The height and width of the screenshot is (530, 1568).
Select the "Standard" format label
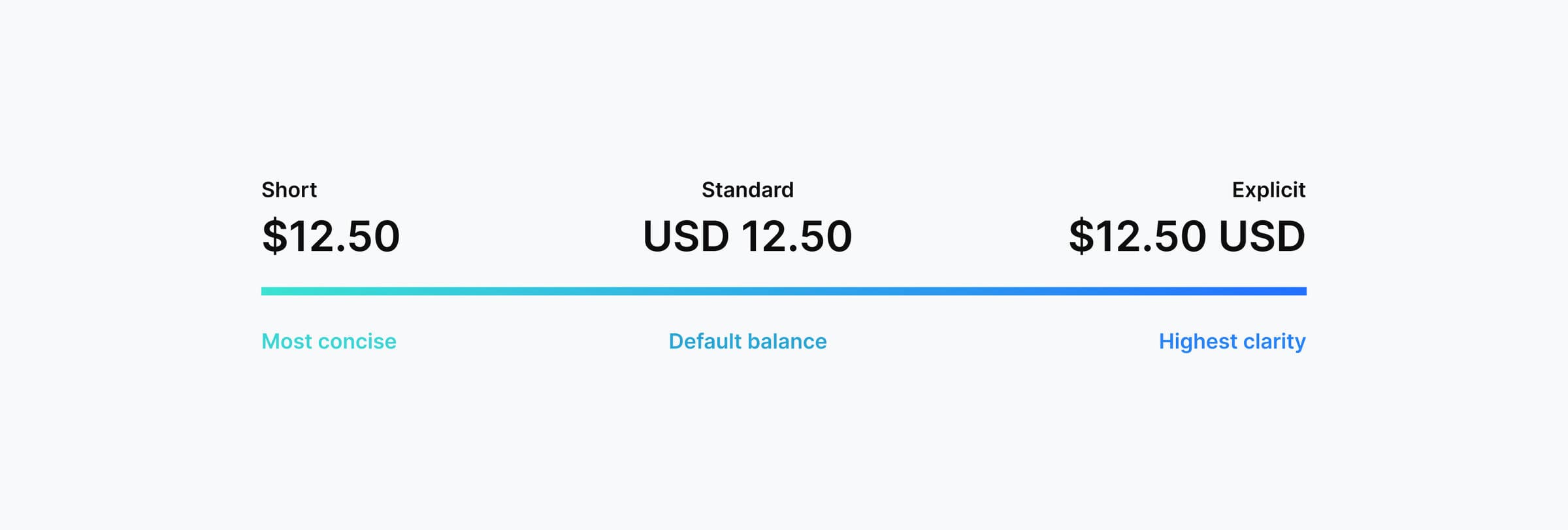[747, 190]
